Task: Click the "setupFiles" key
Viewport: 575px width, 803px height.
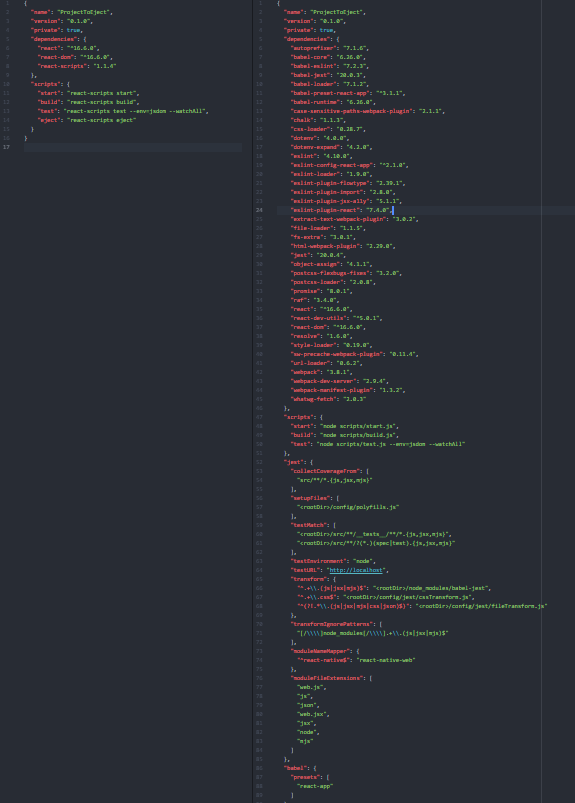Action: [x=311, y=498]
